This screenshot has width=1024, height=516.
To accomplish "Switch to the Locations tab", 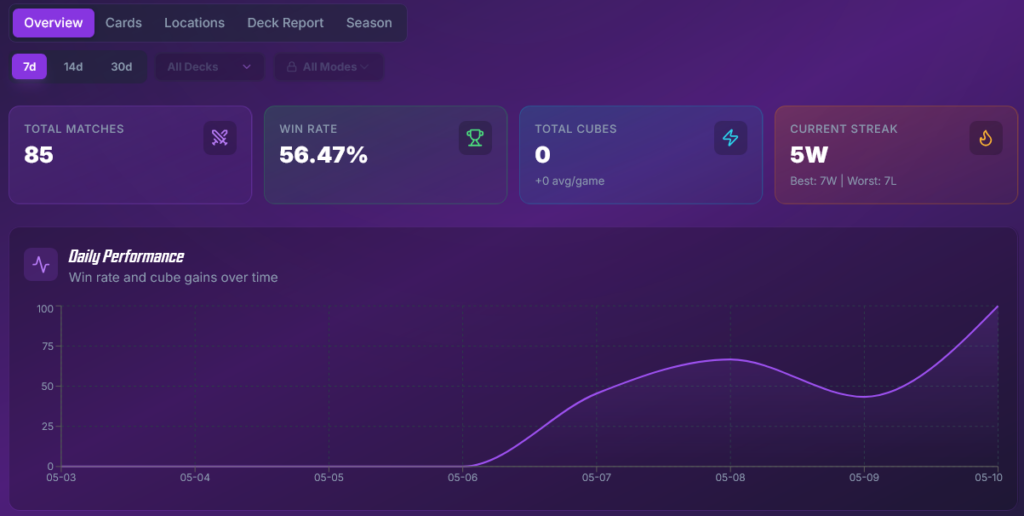I will point(194,23).
